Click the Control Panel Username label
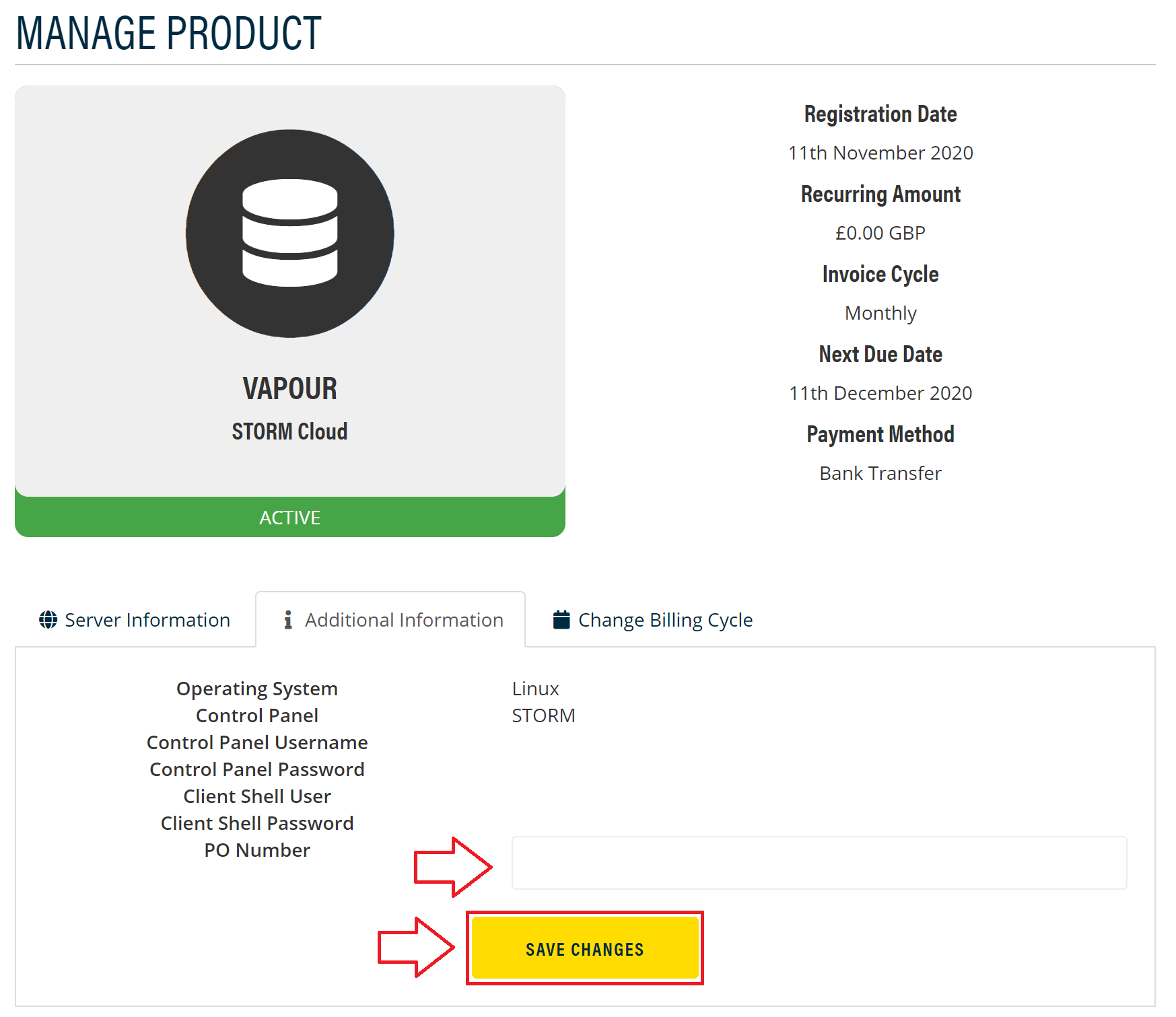The image size is (1176, 1017). [257, 742]
